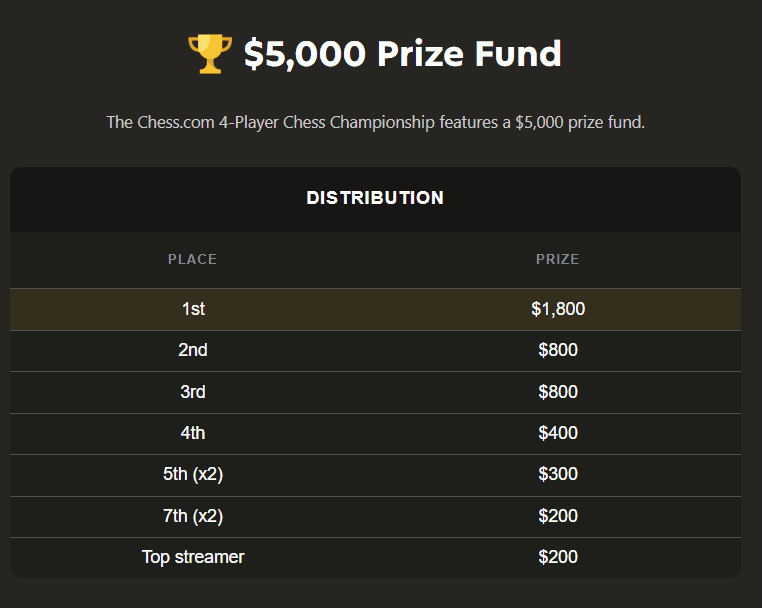Click the 3rd place $800 prize
The width and height of the screenshot is (762, 608).
click(558, 392)
